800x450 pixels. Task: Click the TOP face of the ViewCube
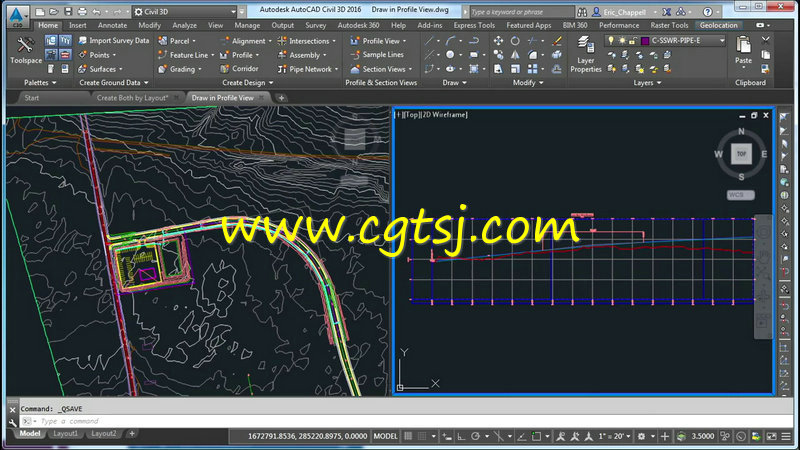coord(741,154)
